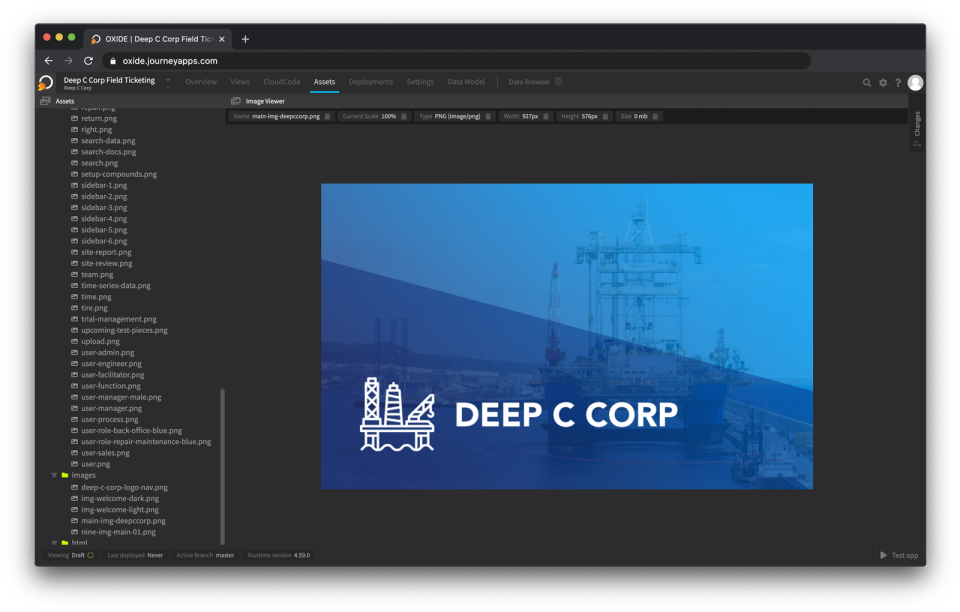
Task: Click the Assets panel header icon
Action: [45, 101]
